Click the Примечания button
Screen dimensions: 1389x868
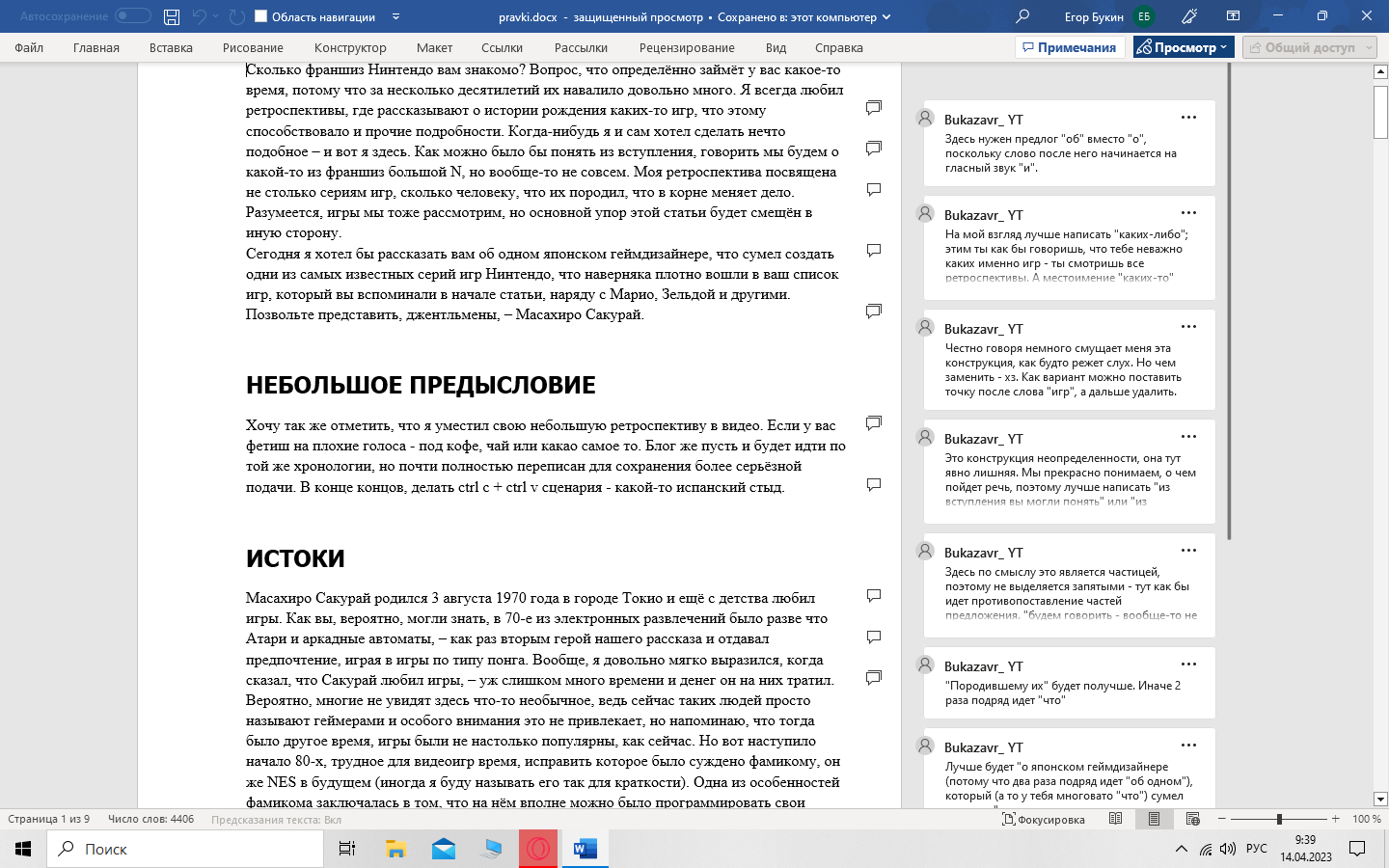[1070, 47]
